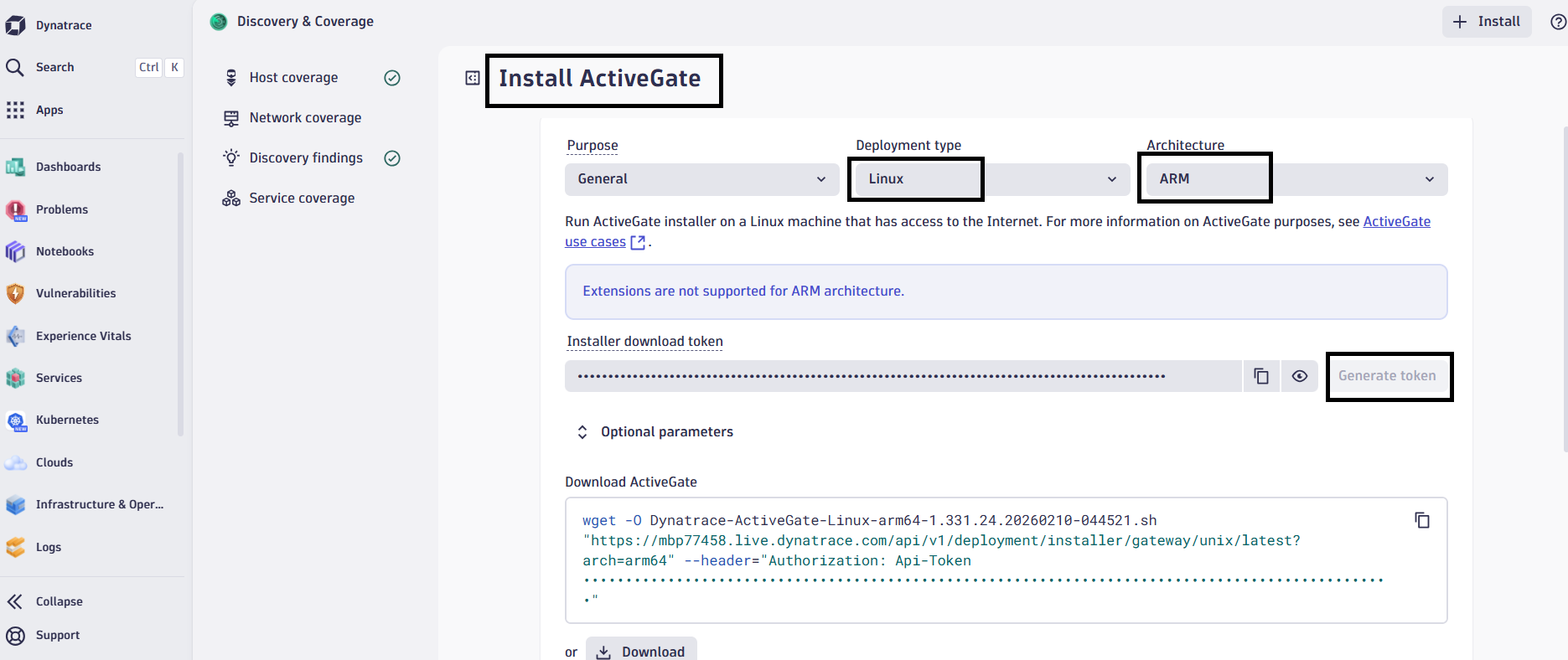Open Notebooks in the sidebar
Image resolution: width=1568 pixels, height=660 pixels.
[x=65, y=251]
